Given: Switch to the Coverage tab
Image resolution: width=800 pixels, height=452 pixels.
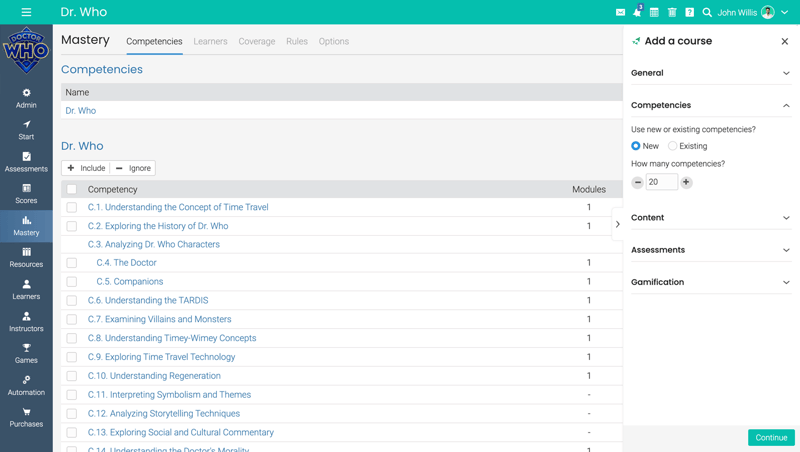Looking at the screenshot, I should (x=256, y=41).
